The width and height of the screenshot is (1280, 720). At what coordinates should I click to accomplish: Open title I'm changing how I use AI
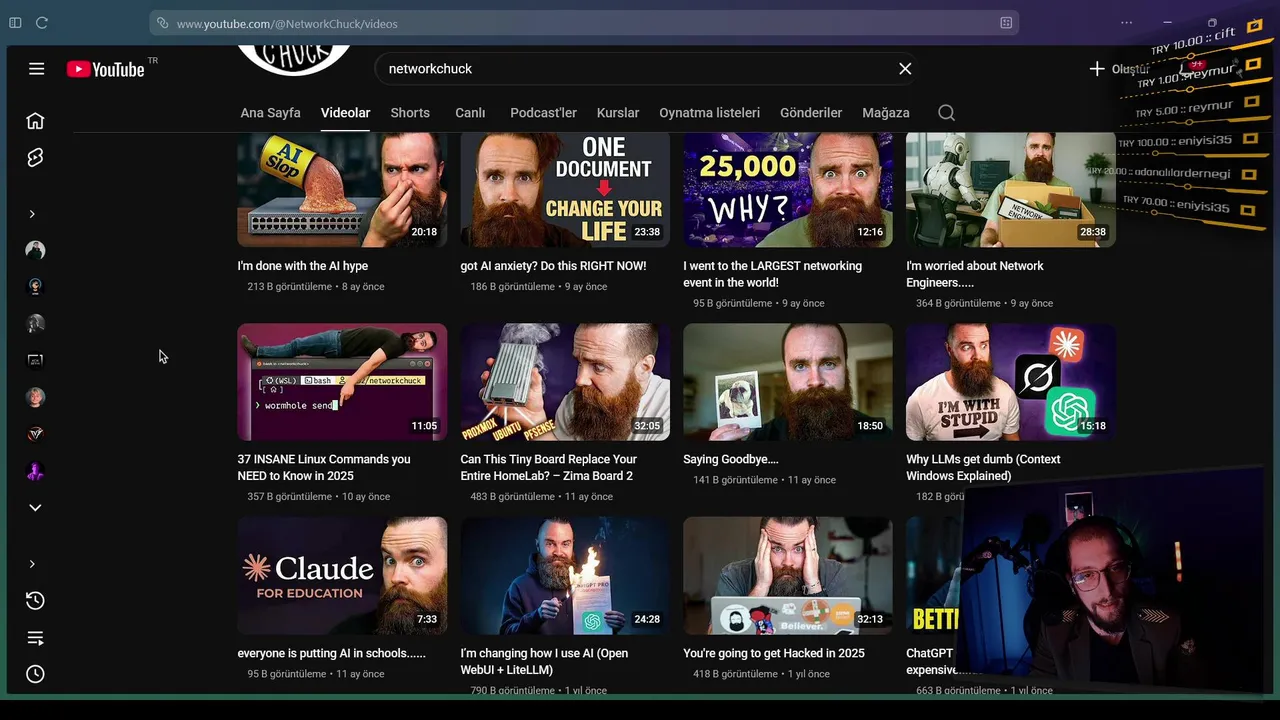click(x=544, y=661)
